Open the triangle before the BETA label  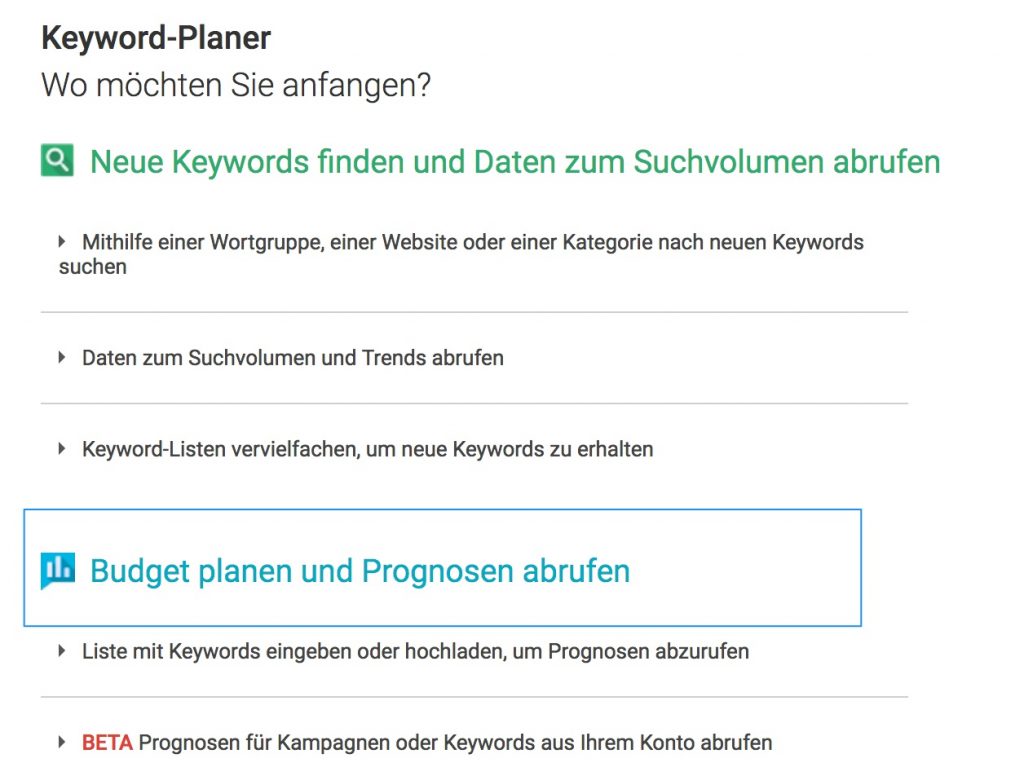click(x=63, y=743)
